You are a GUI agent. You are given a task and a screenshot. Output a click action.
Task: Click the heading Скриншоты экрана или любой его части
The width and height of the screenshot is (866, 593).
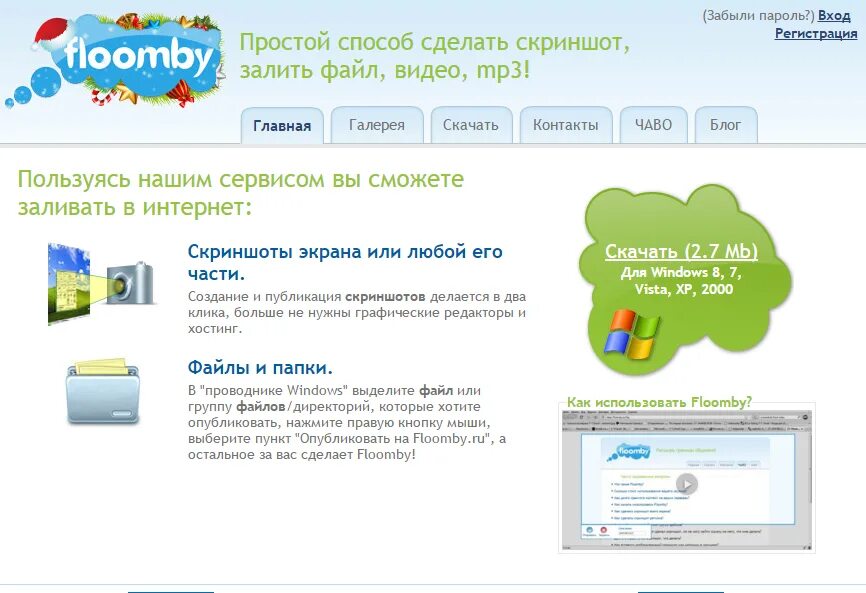point(345,262)
